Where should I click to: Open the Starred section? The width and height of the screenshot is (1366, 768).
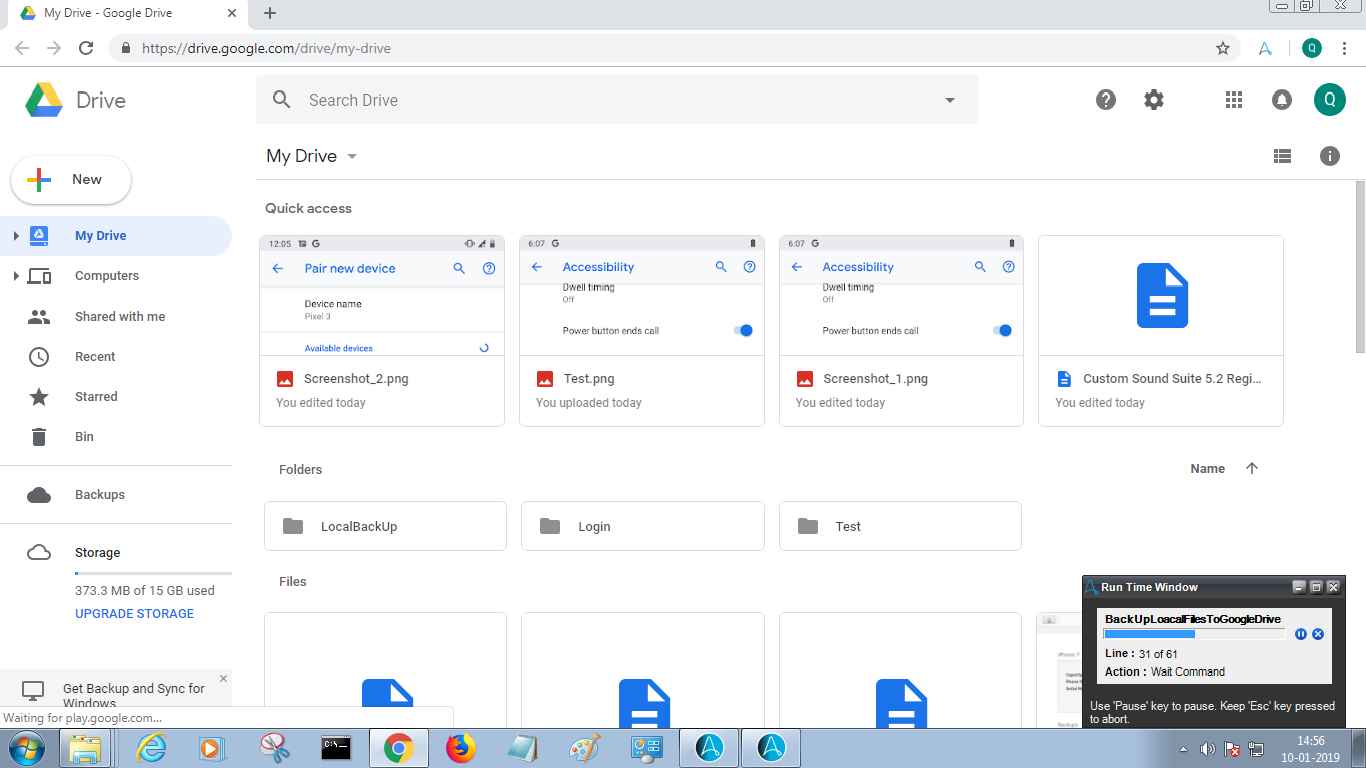point(96,397)
